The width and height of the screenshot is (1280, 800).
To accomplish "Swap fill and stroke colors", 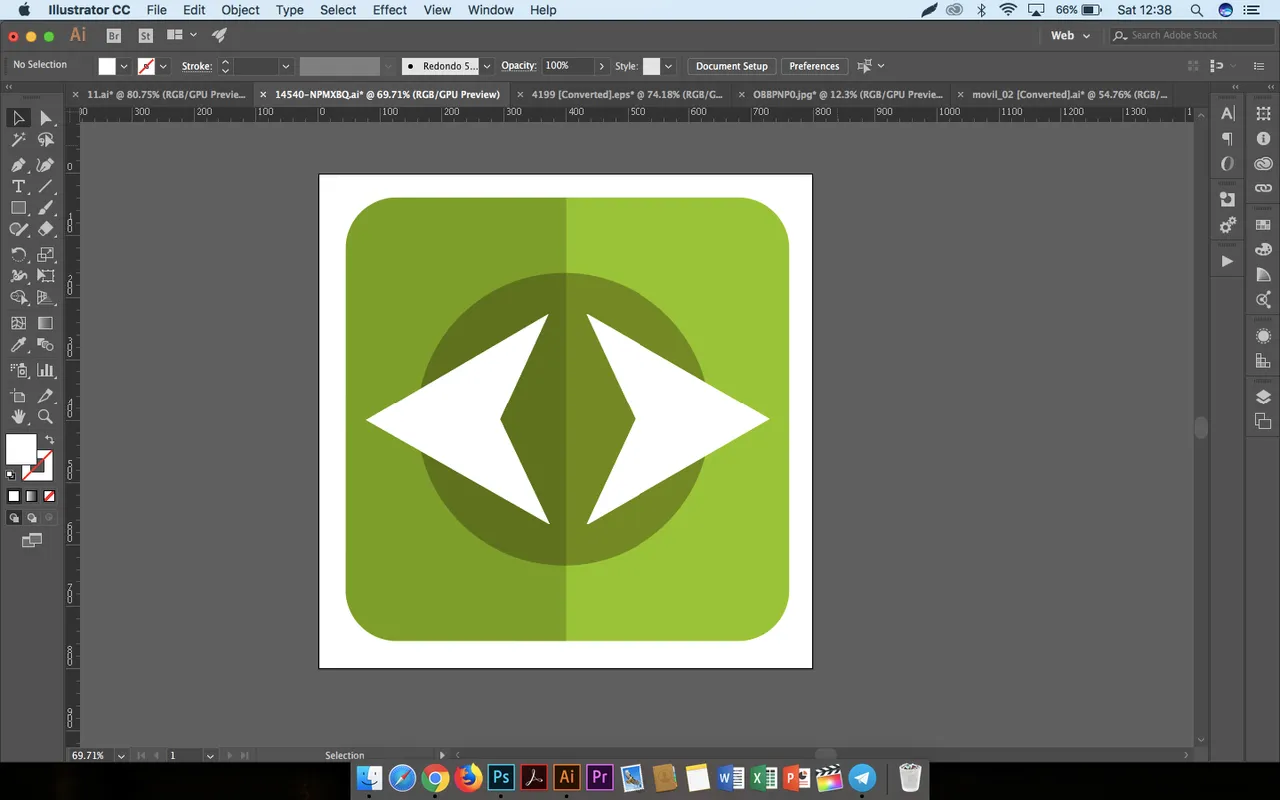I will (49, 440).
